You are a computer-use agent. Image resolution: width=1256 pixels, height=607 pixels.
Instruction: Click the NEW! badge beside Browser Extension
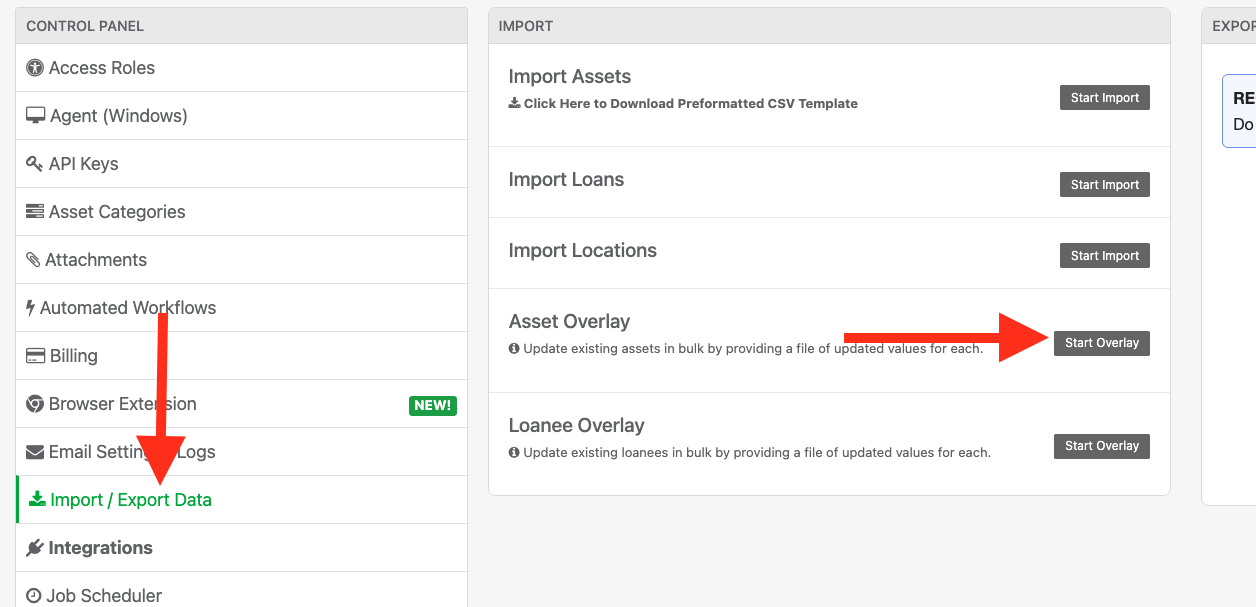[x=432, y=405]
